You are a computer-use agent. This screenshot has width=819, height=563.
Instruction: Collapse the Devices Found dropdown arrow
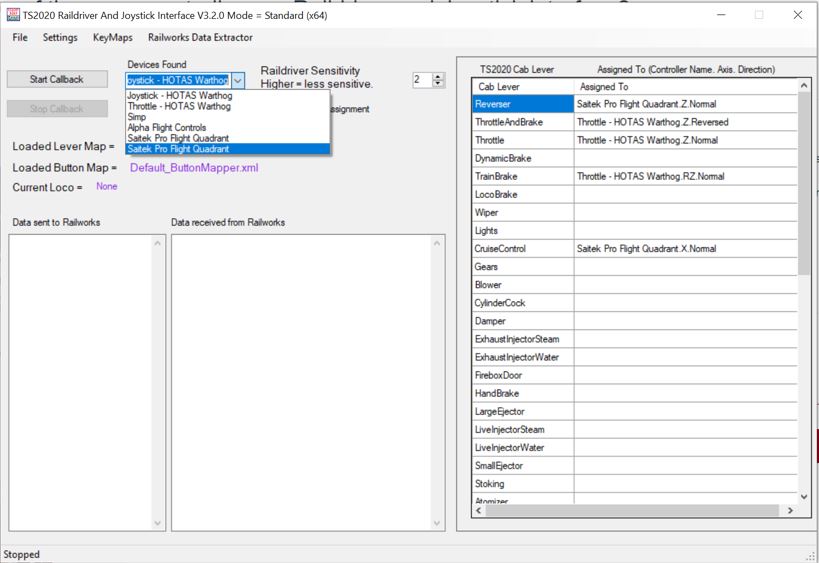237,80
